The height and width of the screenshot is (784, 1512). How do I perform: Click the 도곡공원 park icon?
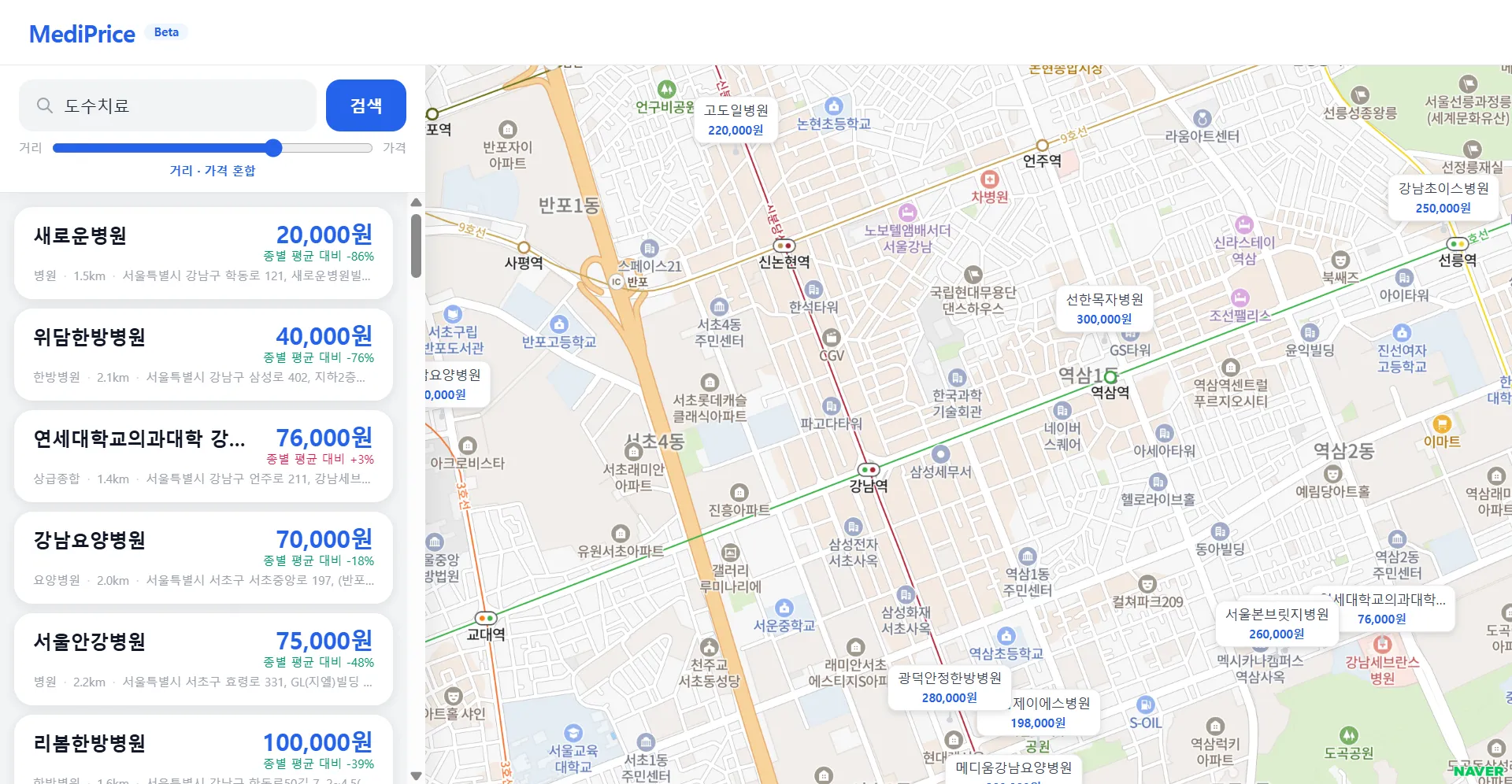point(1349,735)
